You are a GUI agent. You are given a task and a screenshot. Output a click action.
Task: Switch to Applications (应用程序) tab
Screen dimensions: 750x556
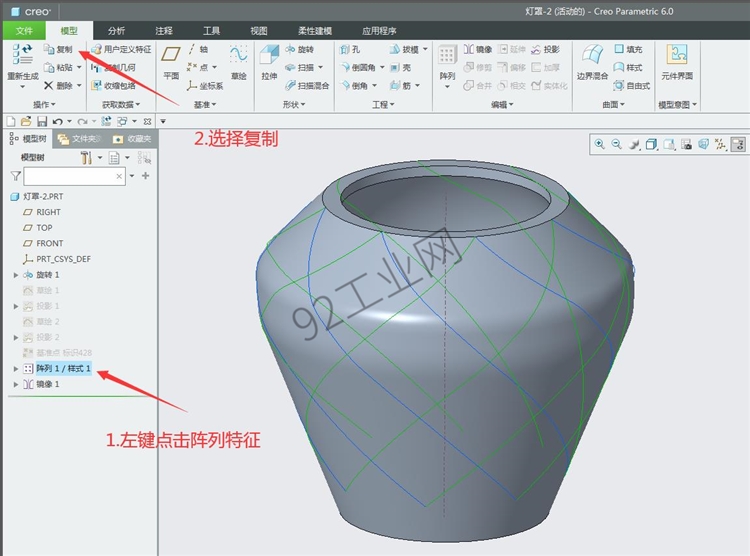pyautogui.click(x=379, y=31)
